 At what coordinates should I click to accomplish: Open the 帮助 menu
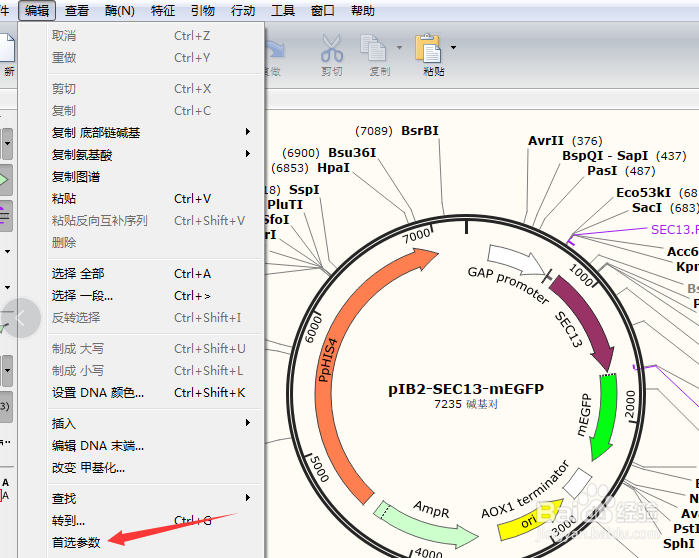coord(362,10)
